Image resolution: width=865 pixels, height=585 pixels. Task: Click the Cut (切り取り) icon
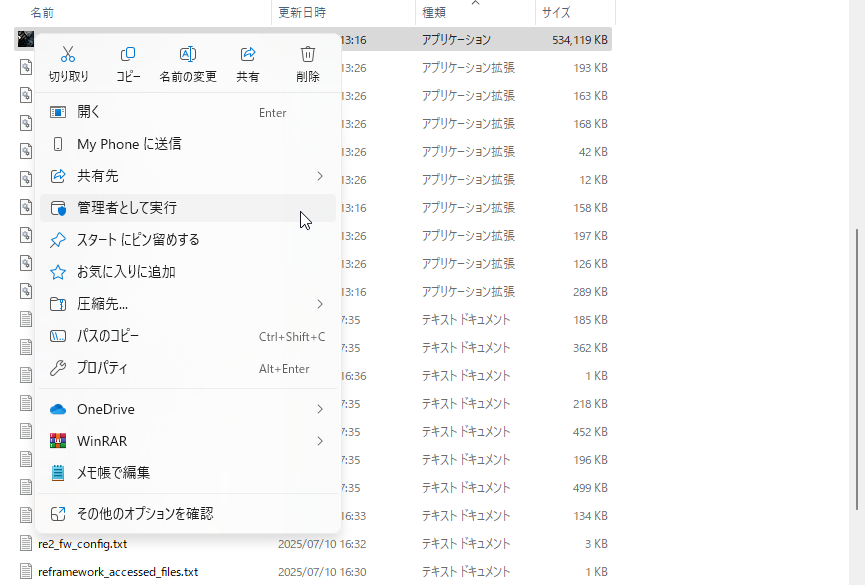(x=67, y=59)
